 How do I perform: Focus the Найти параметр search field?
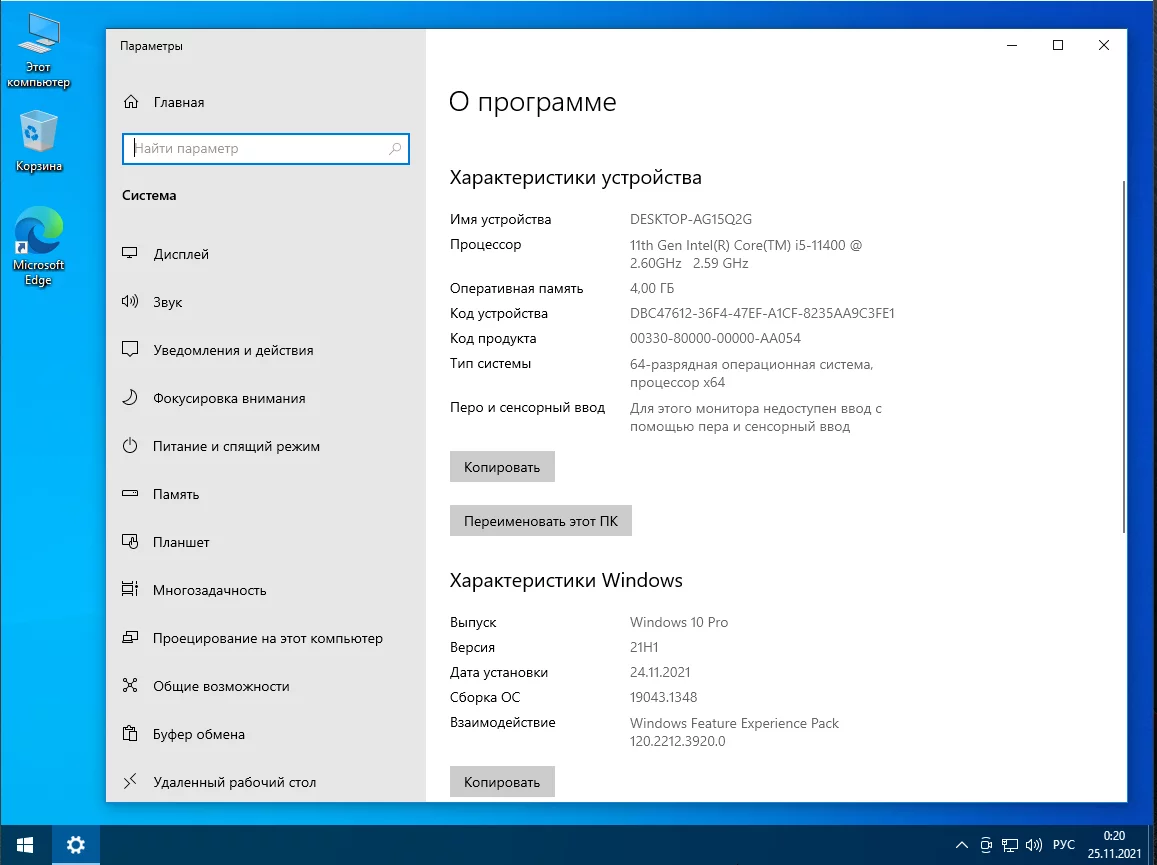(x=266, y=148)
